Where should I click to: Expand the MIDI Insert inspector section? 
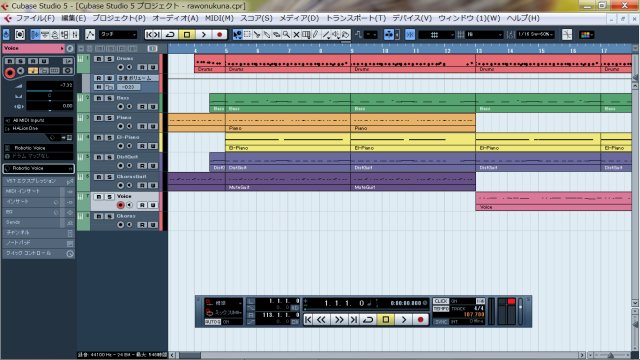pyautogui.click(x=38, y=191)
